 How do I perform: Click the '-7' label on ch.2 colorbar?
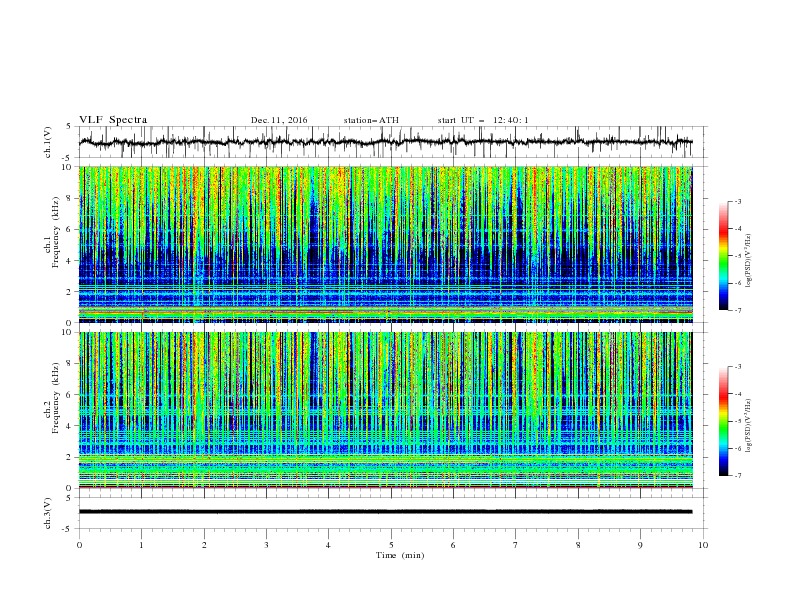point(737,476)
